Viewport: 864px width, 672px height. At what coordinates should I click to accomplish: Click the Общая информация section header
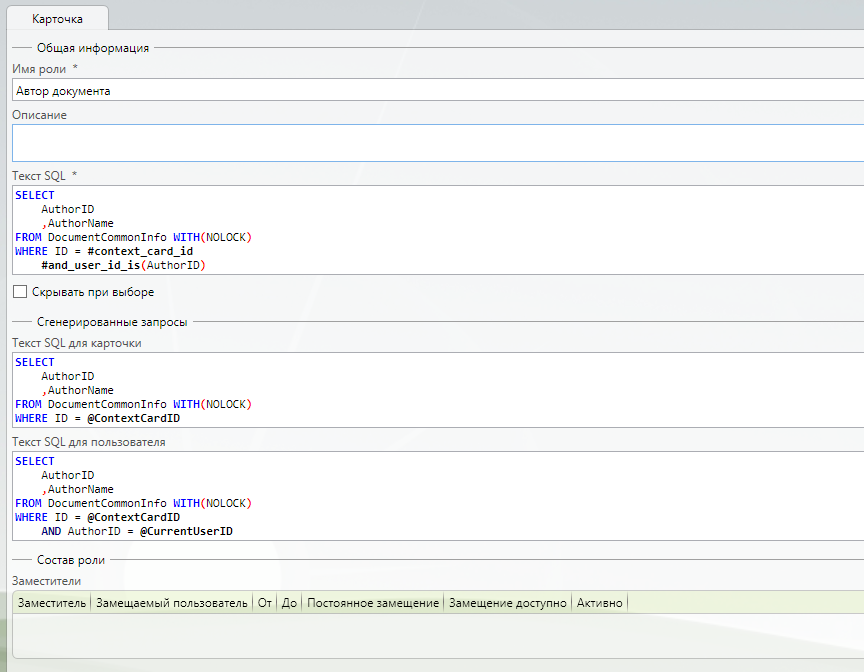93,47
